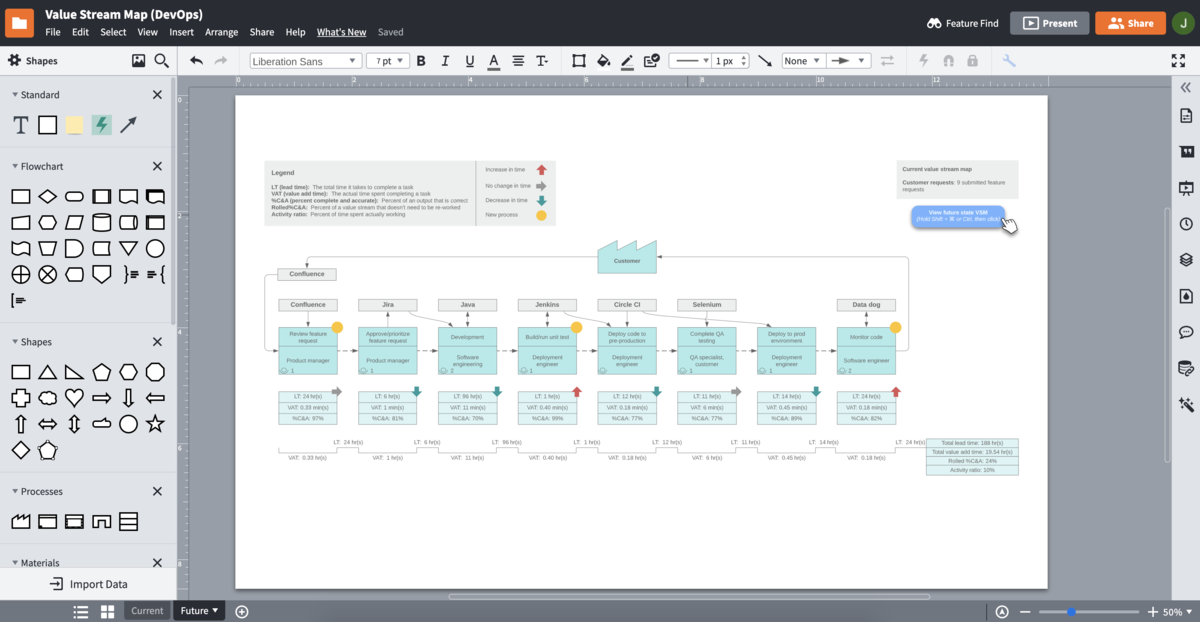Click the Undo arrow in toolbar

pos(196,61)
